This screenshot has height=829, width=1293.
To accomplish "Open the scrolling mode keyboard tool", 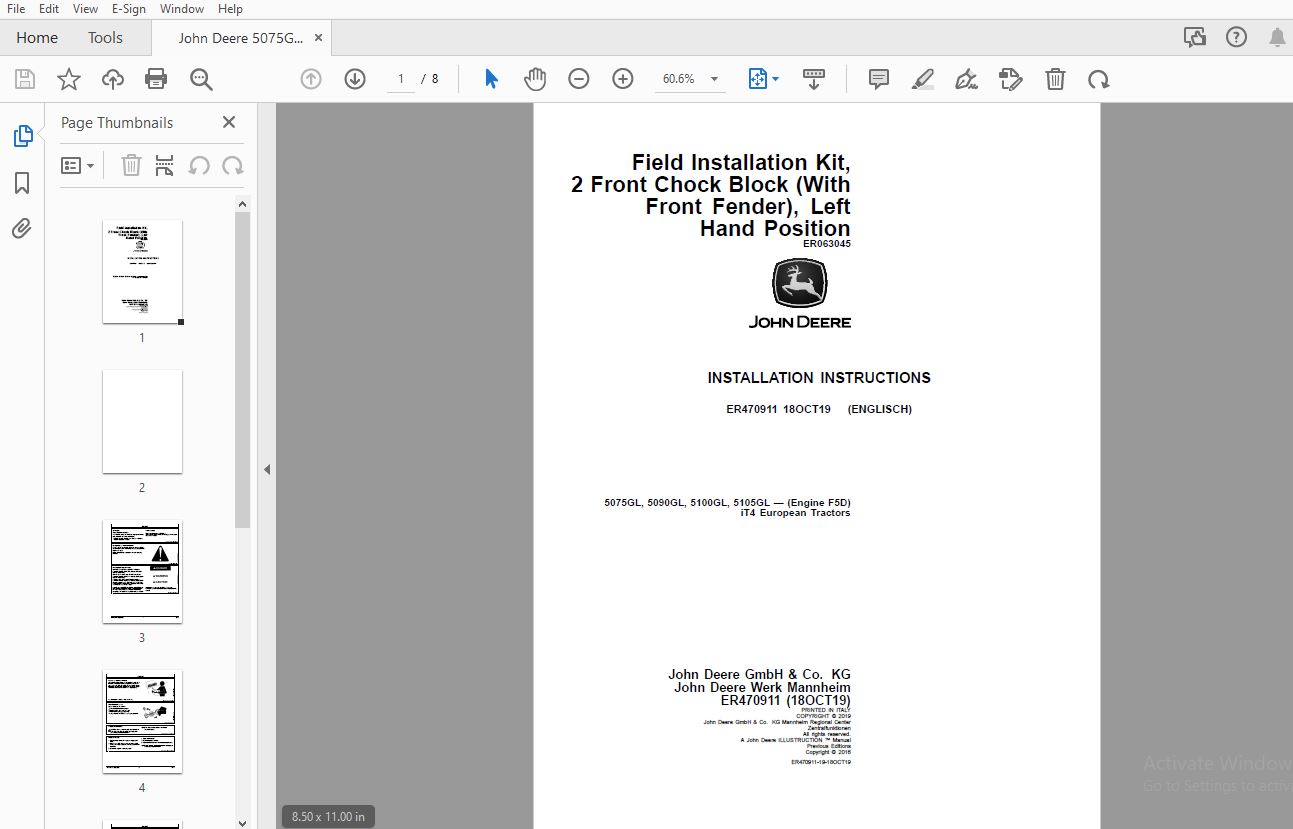I will tap(814, 79).
